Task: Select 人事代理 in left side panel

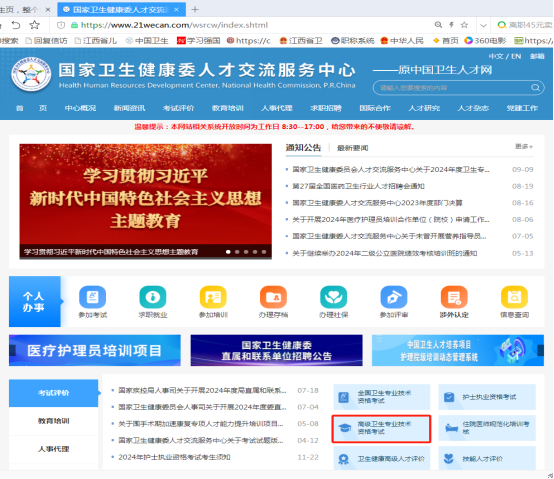Action: click(54, 449)
